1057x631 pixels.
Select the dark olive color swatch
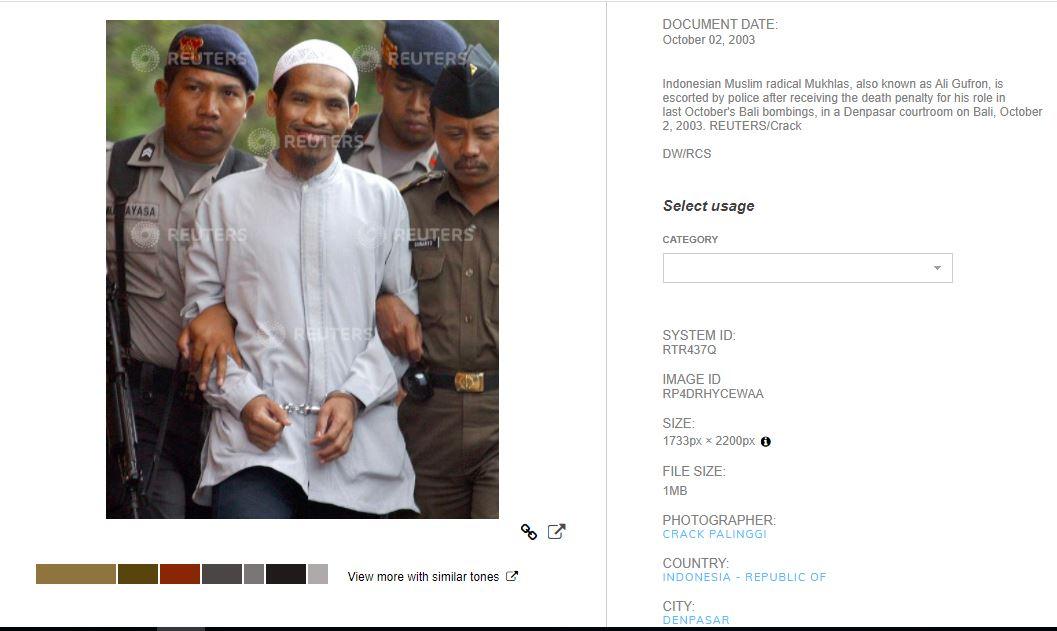pyautogui.click(x=138, y=574)
